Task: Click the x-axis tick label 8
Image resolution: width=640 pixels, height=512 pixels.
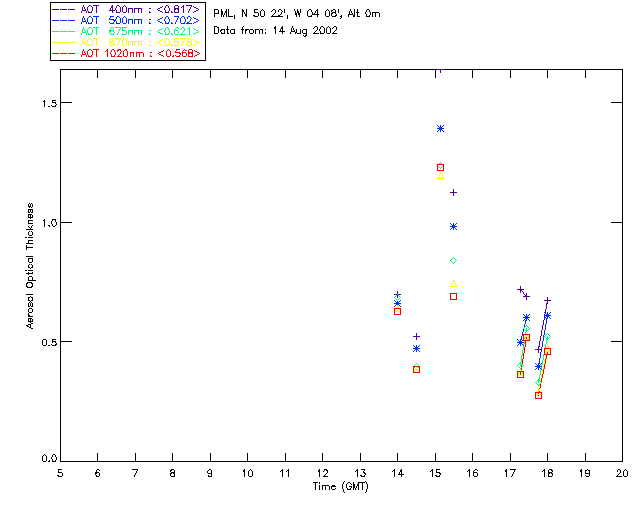Action: pos(173,473)
